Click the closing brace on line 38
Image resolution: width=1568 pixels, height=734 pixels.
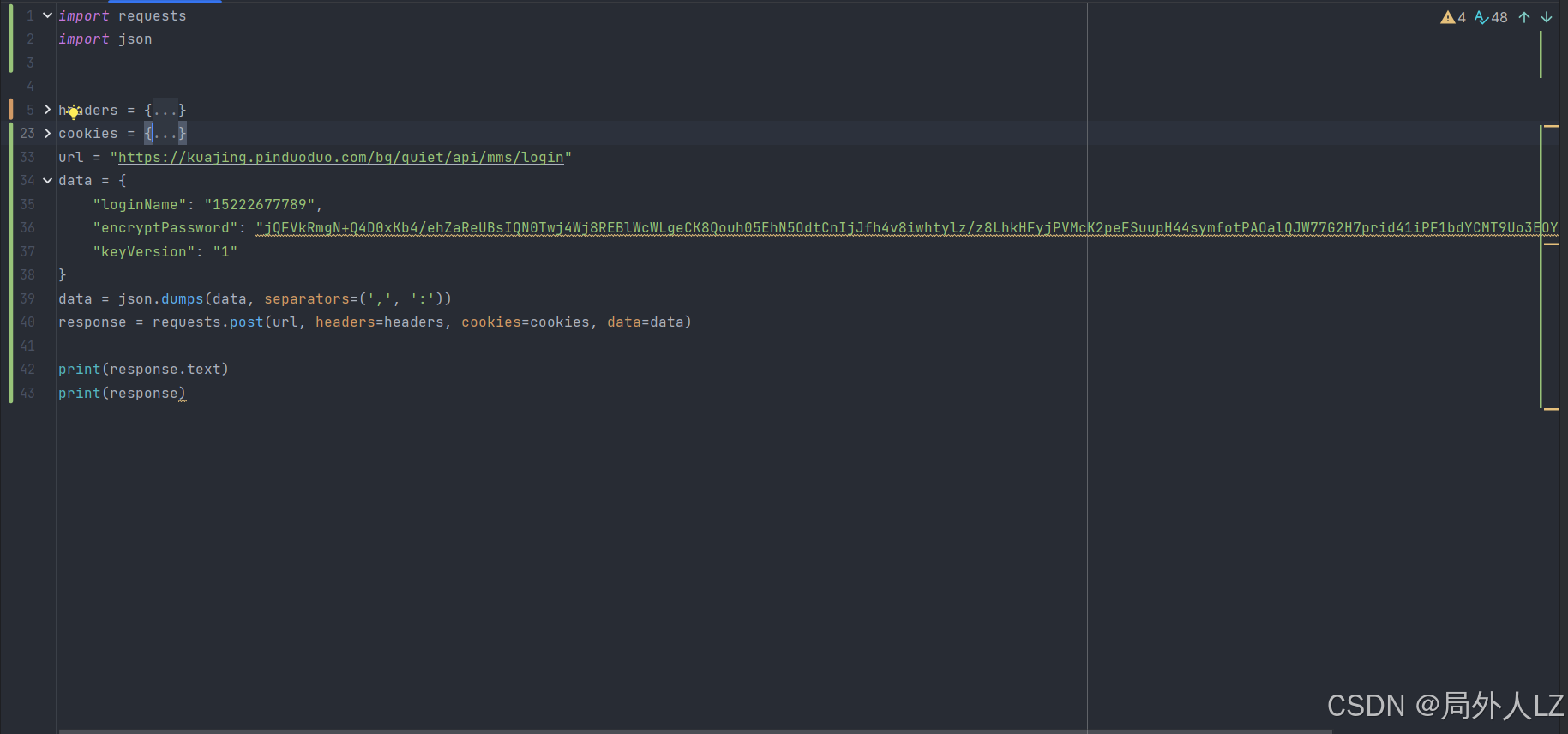click(x=63, y=274)
